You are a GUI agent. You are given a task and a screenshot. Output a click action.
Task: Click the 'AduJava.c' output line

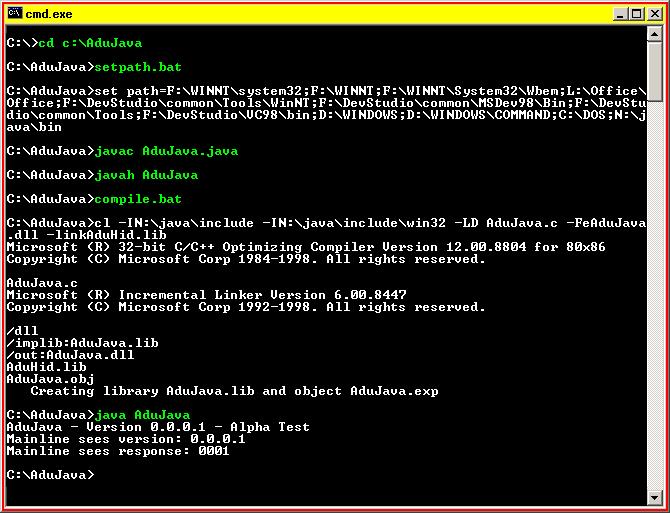click(x=42, y=283)
